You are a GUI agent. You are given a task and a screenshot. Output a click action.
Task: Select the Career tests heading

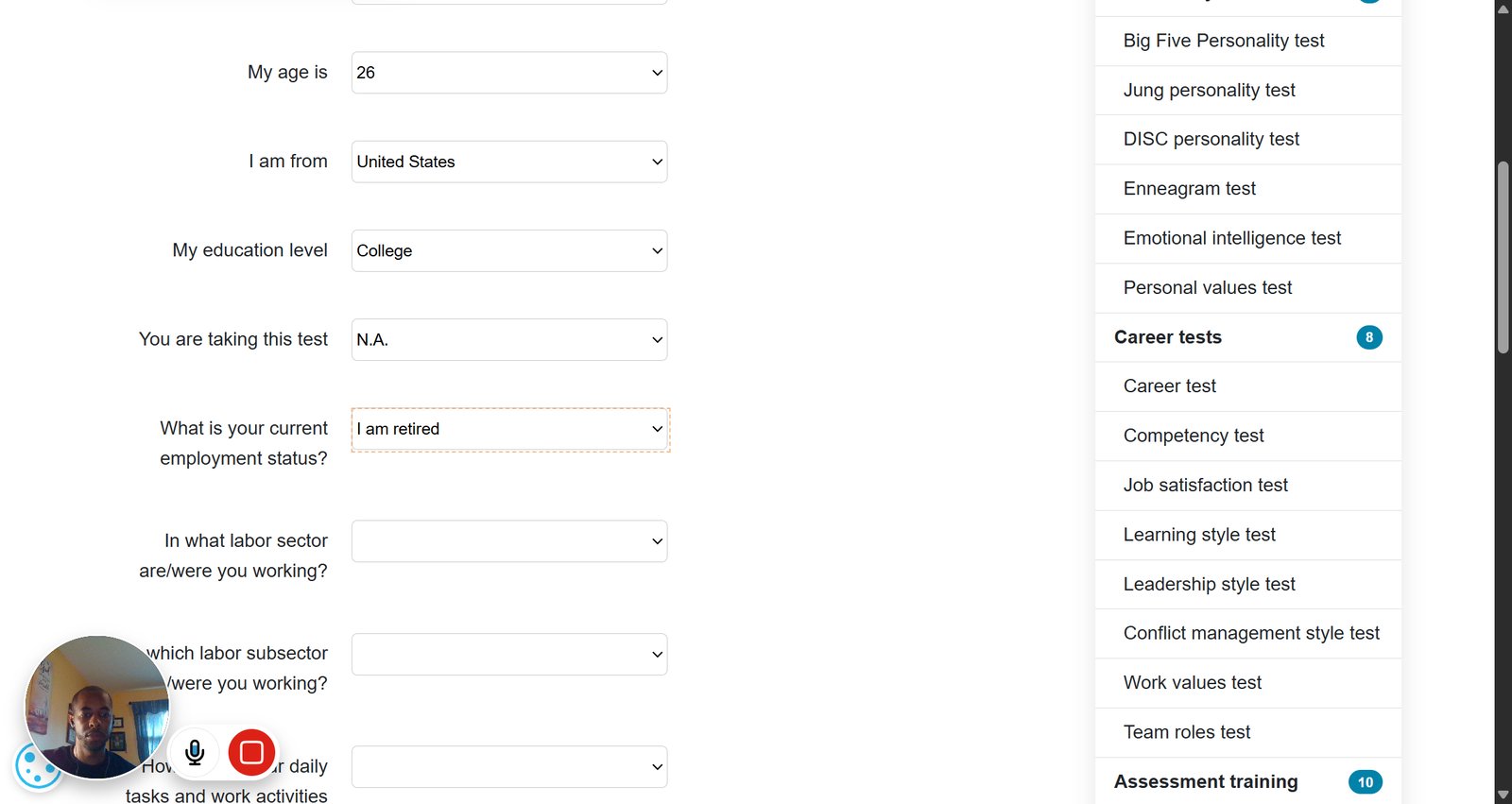pyautogui.click(x=1168, y=337)
